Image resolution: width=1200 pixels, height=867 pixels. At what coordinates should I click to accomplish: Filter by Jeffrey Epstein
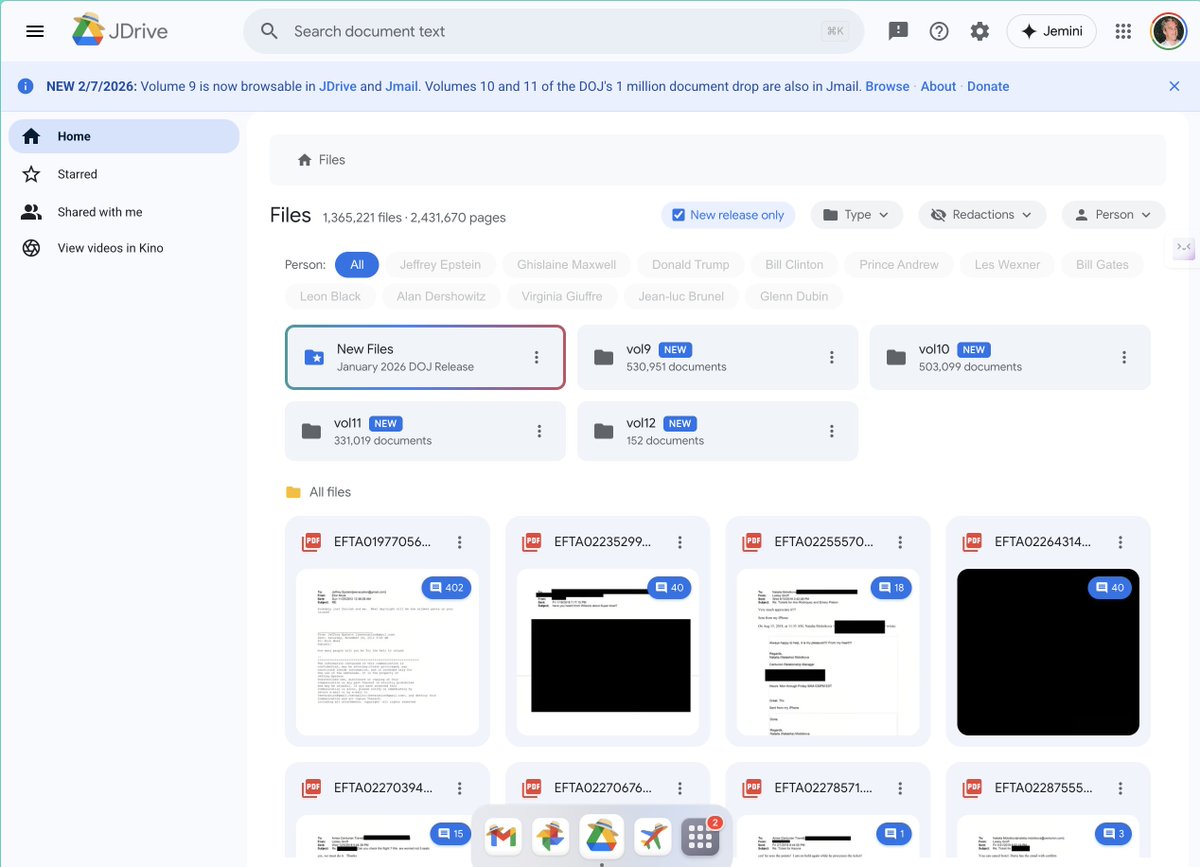[x=440, y=264]
